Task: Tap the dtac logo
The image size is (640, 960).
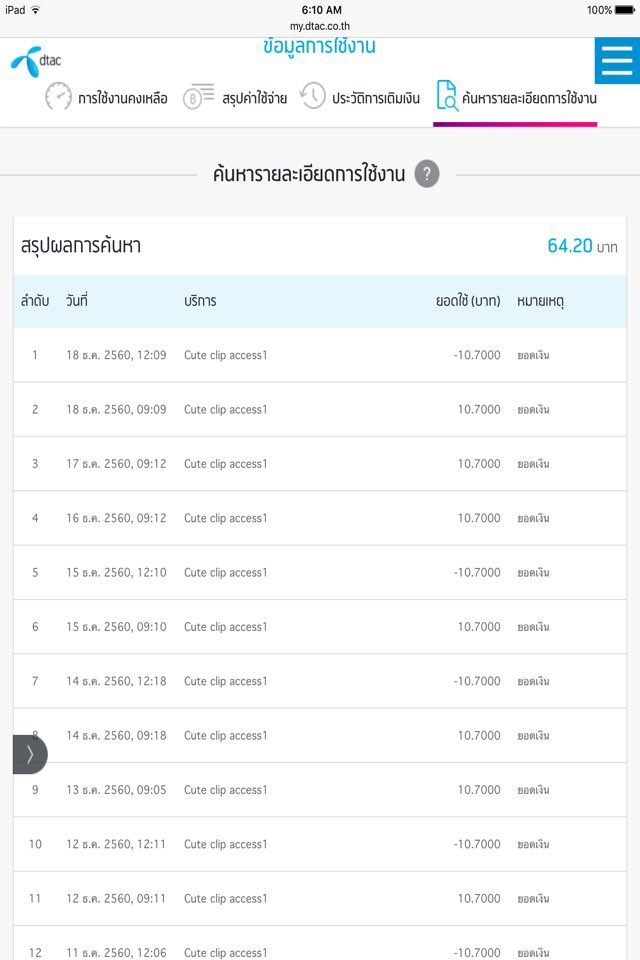Action: (36, 61)
